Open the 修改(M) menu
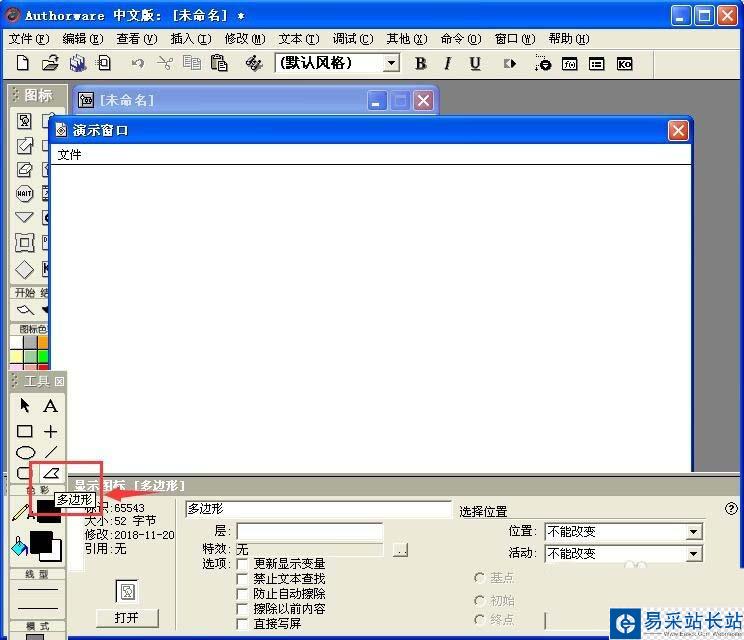This screenshot has width=744, height=640. pos(245,39)
